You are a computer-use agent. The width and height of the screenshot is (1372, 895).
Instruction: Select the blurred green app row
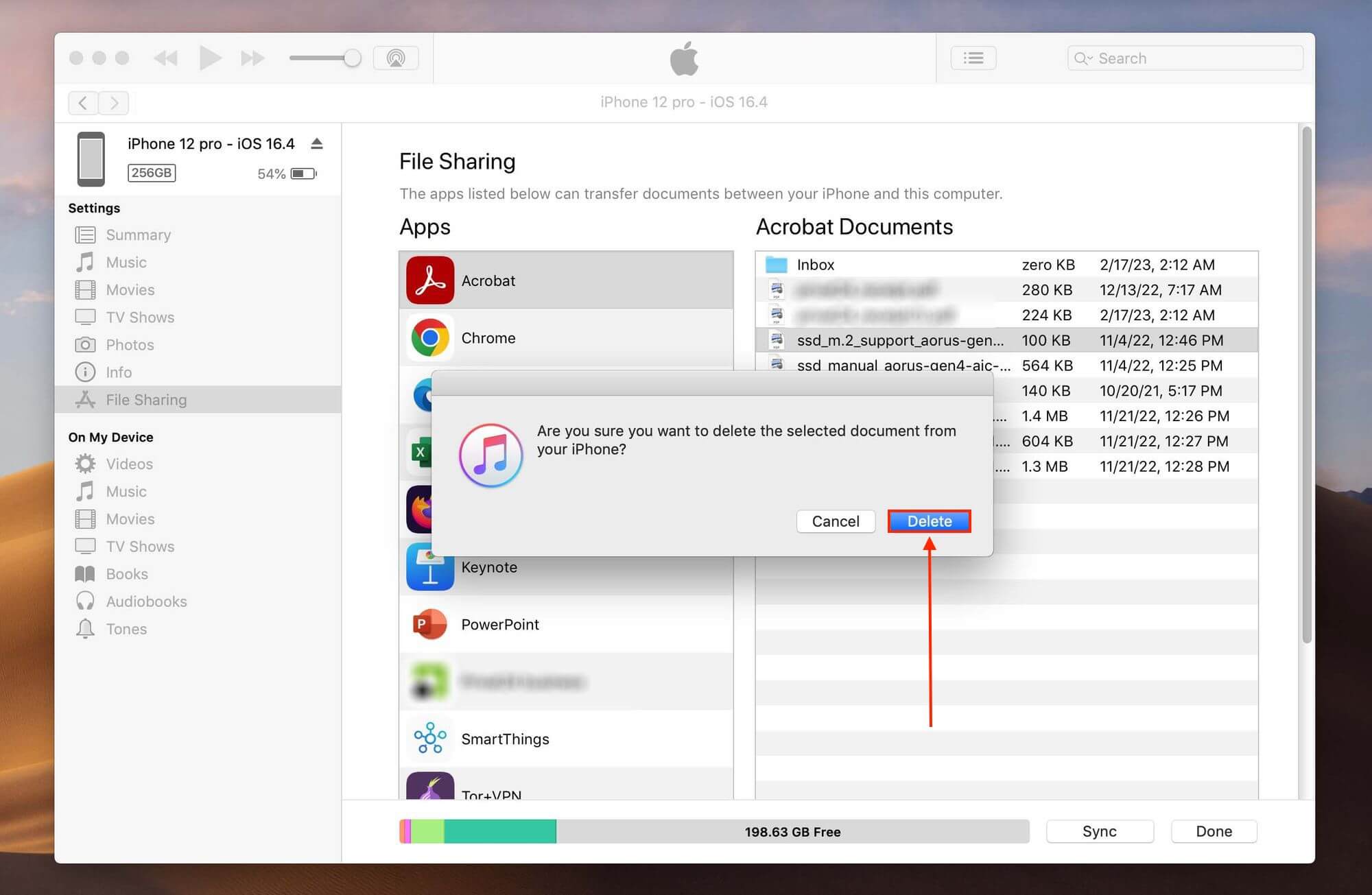(566, 682)
